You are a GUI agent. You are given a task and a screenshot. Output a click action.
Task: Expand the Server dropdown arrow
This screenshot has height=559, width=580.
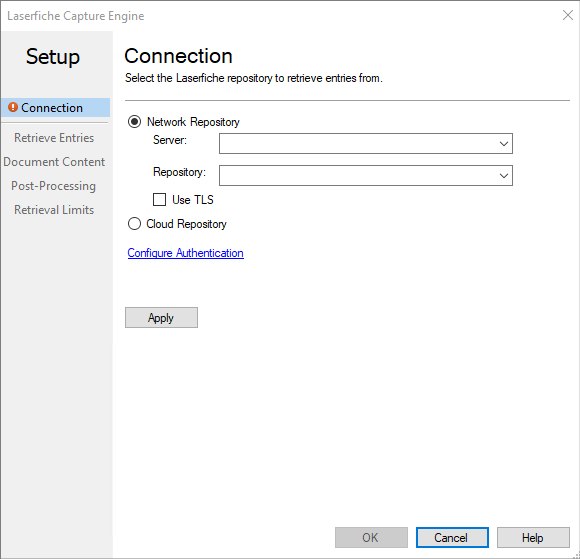pos(503,144)
